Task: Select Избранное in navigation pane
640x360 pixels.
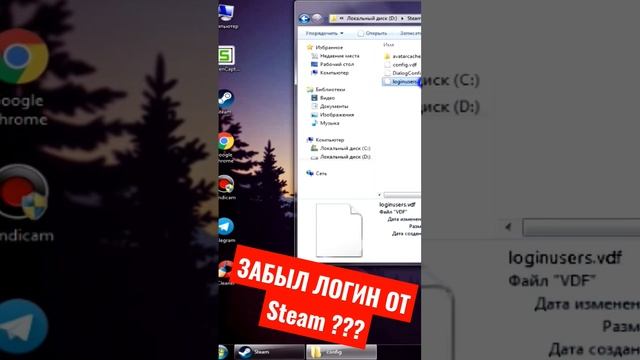Action: pyautogui.click(x=325, y=47)
